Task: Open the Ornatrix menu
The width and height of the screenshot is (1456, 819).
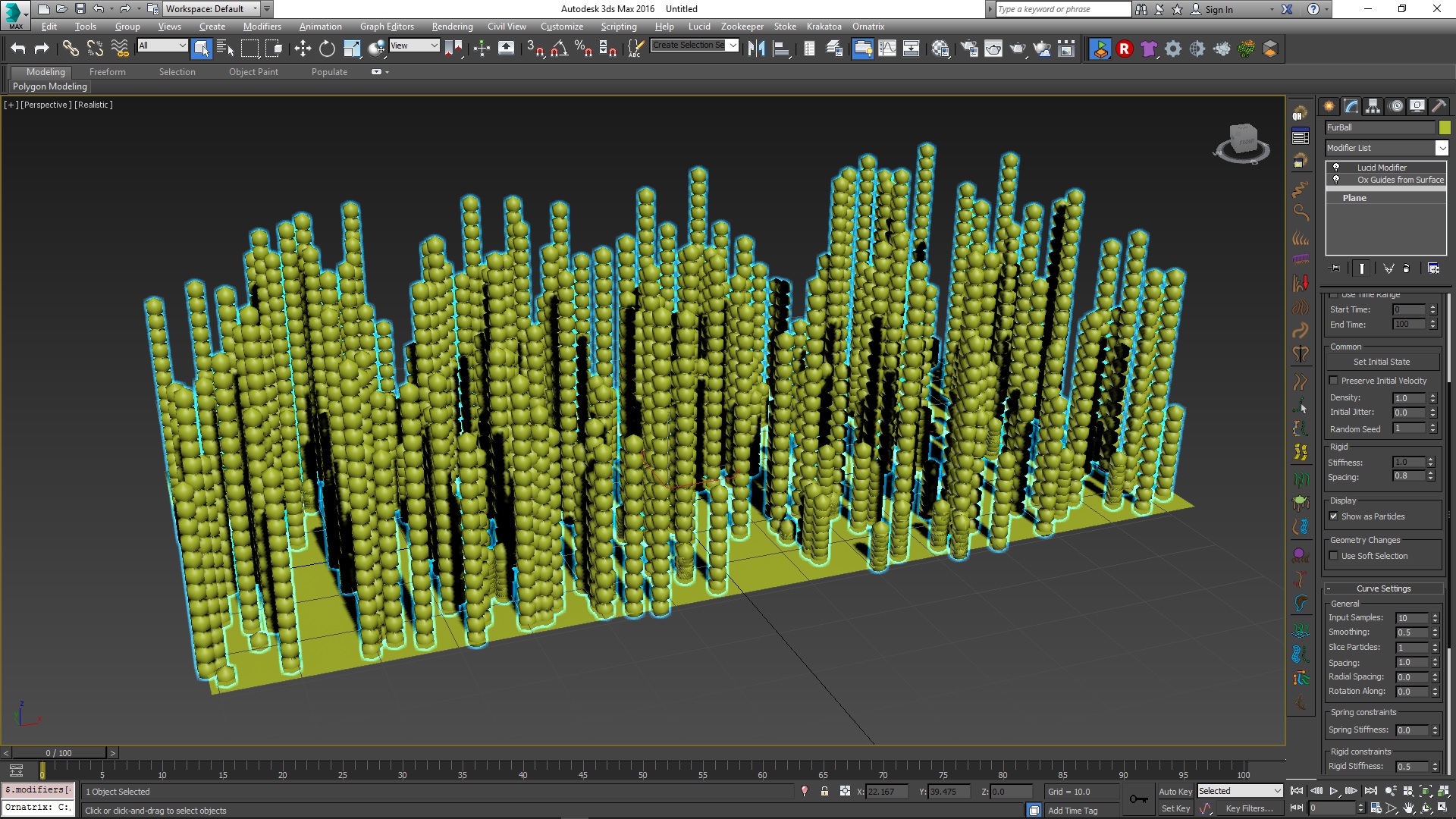Action: [868, 27]
